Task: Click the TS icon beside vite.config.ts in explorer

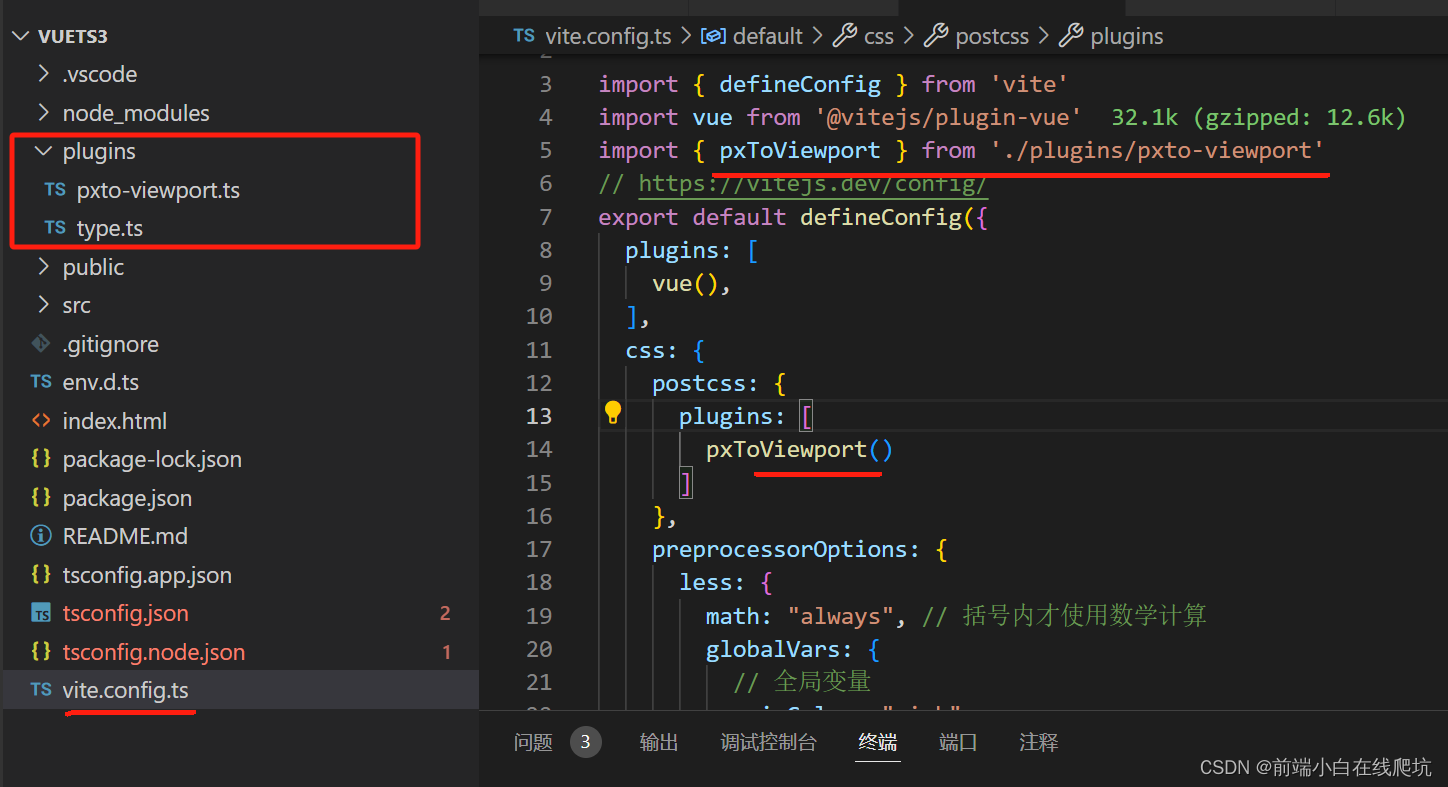Action: pos(41,690)
